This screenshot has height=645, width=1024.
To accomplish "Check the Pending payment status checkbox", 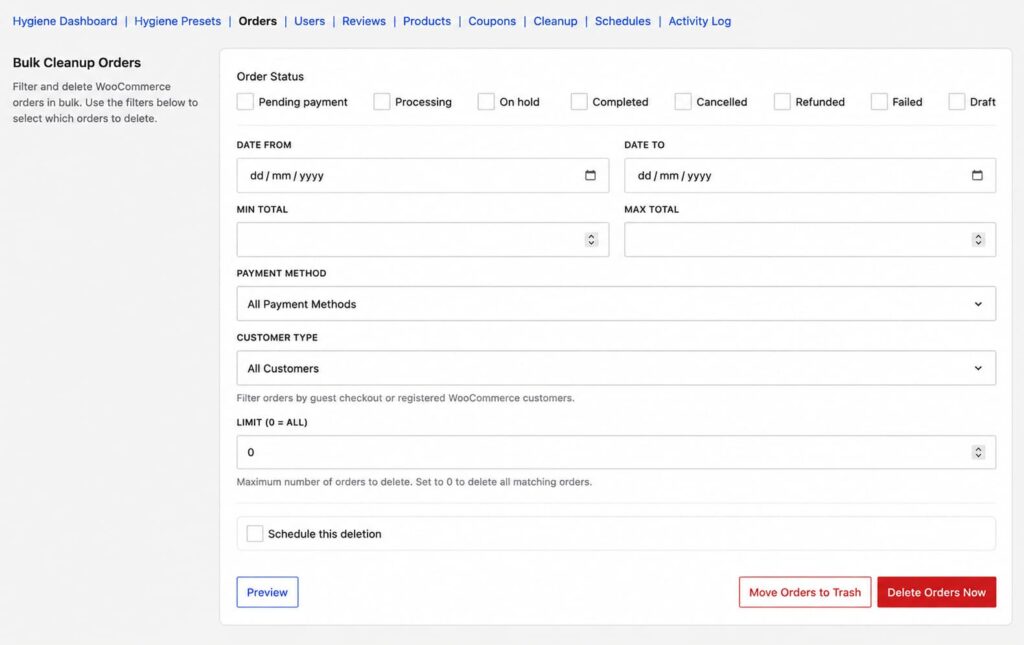I will coord(245,102).
